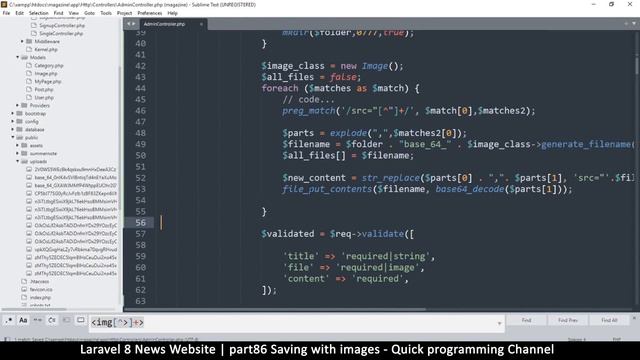Viewport: 640px width, 360px height.
Task: Open the View menu
Action: 74,13
